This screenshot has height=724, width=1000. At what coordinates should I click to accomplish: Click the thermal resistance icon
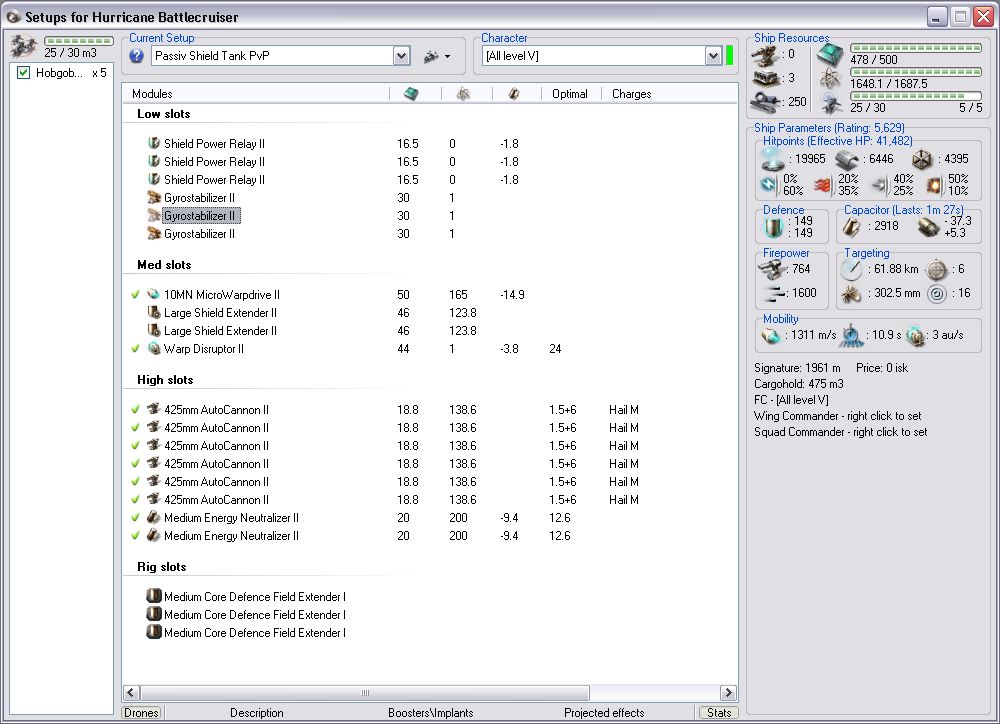click(x=824, y=185)
